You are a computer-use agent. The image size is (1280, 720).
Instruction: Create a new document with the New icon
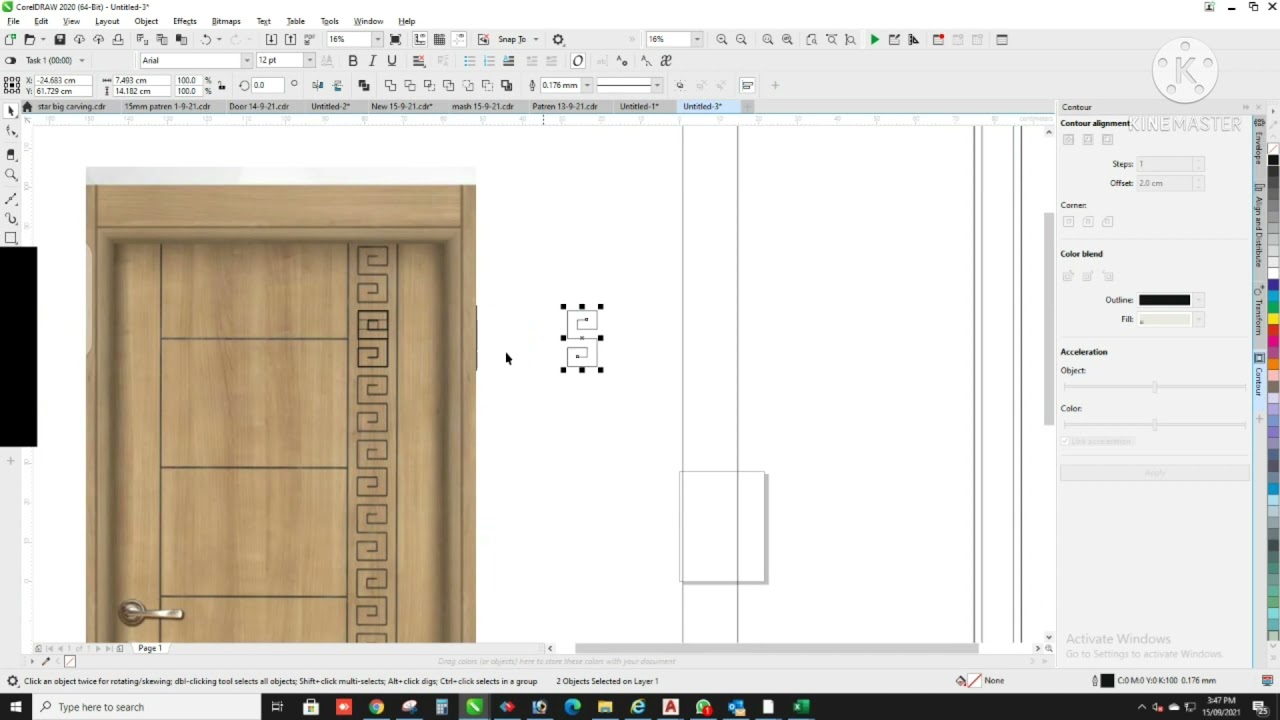10,40
